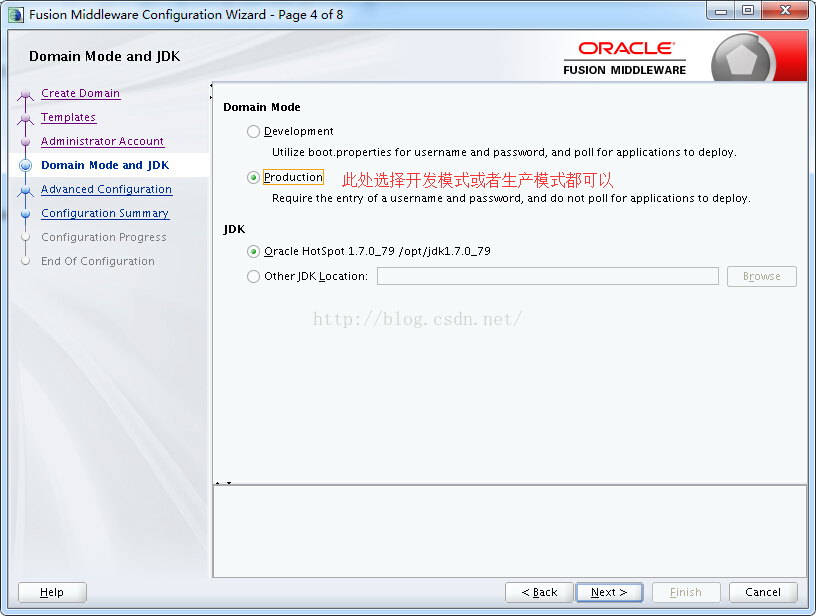Click the Browse button

(761, 276)
